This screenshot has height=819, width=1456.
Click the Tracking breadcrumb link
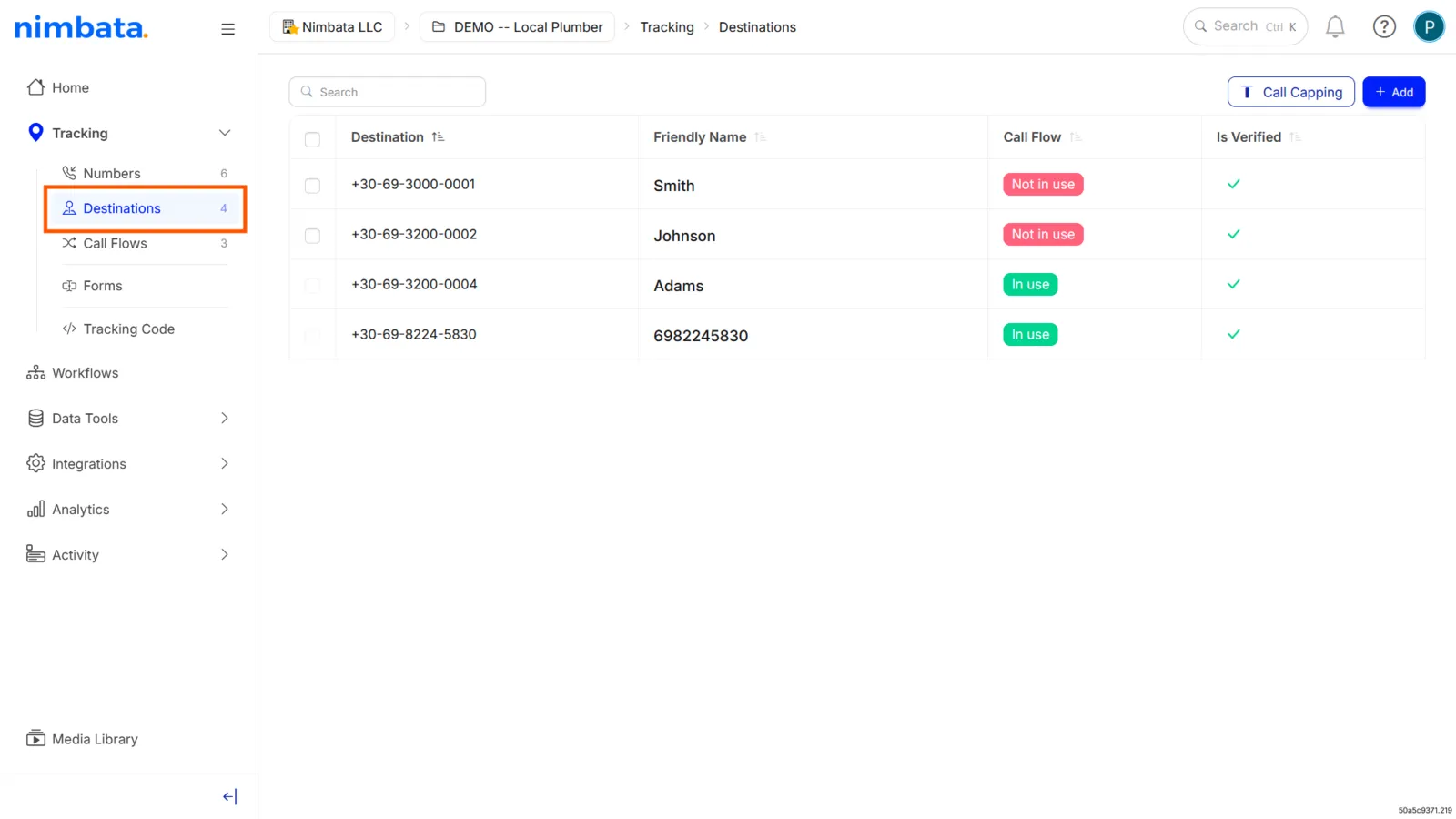[x=666, y=27]
